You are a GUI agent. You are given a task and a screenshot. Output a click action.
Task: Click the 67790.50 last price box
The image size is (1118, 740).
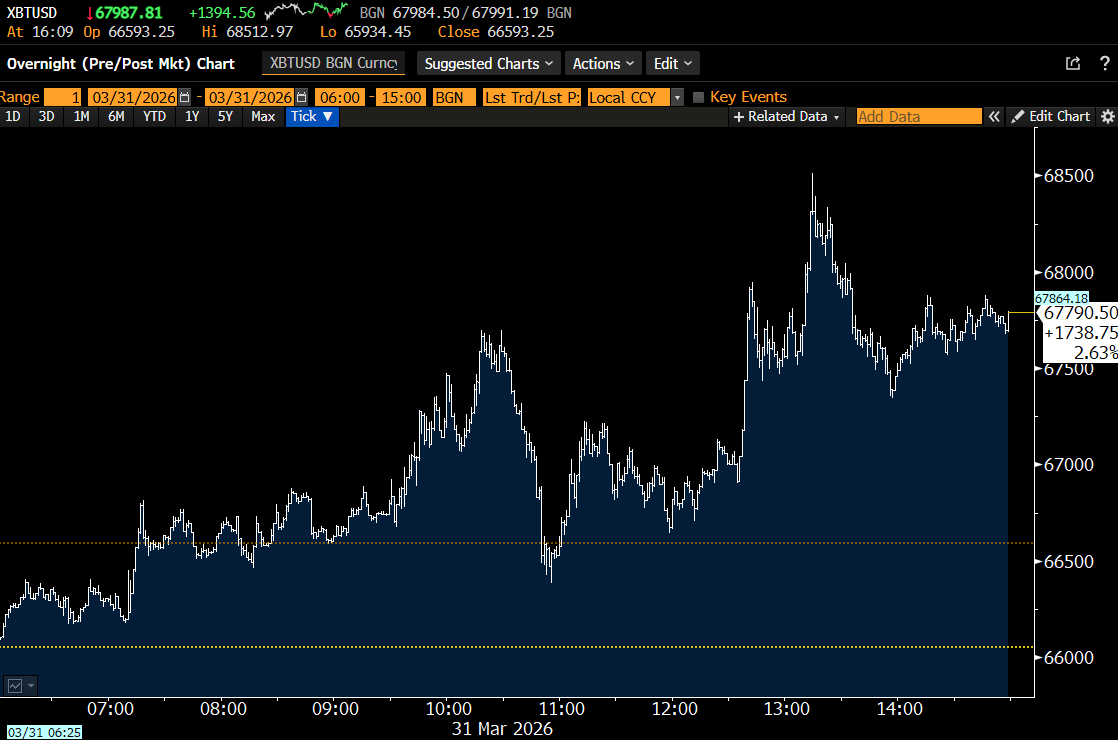tap(1080, 313)
